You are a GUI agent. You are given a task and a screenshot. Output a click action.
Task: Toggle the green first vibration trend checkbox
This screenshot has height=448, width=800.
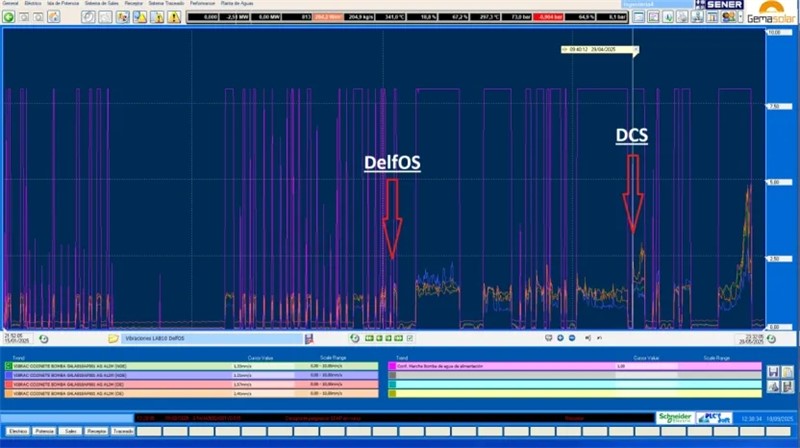coord(9,367)
